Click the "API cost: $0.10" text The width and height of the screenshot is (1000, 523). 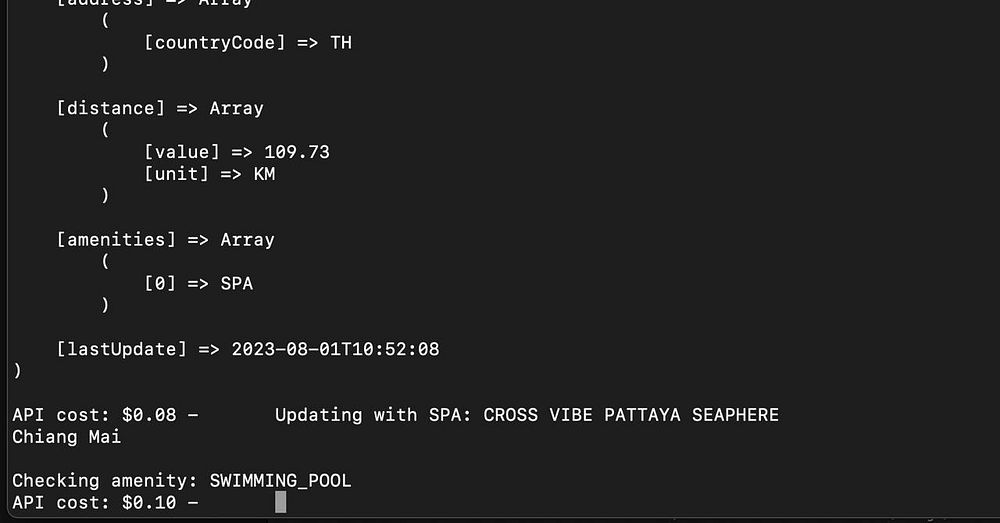point(94,502)
